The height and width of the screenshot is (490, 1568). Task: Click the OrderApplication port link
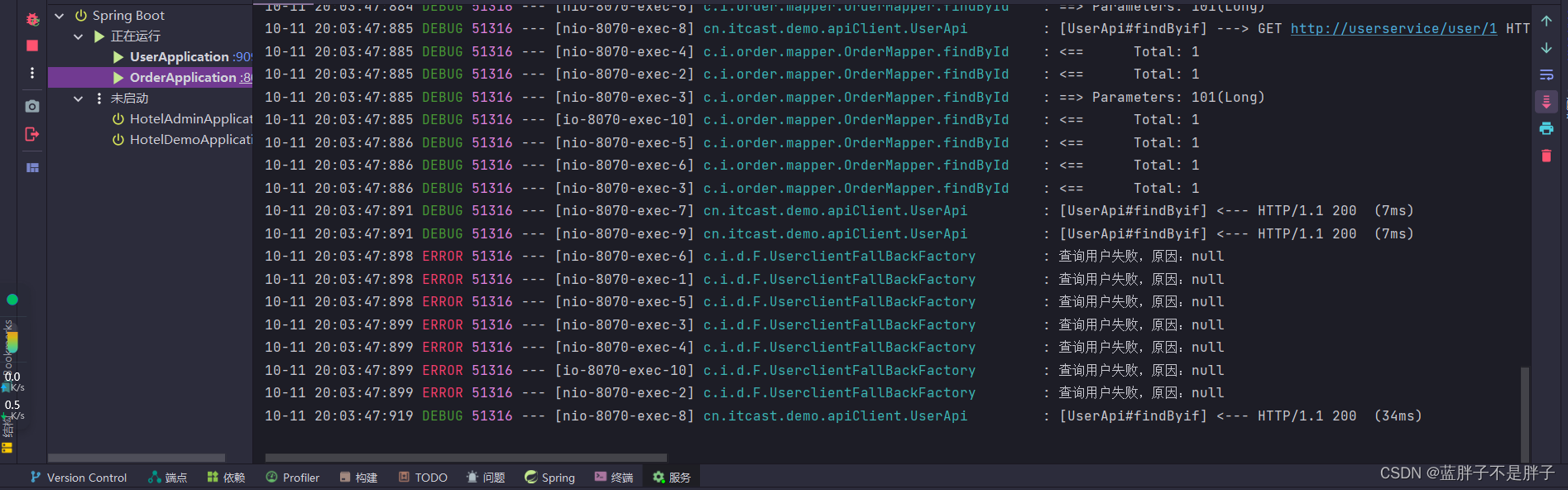click(x=246, y=78)
